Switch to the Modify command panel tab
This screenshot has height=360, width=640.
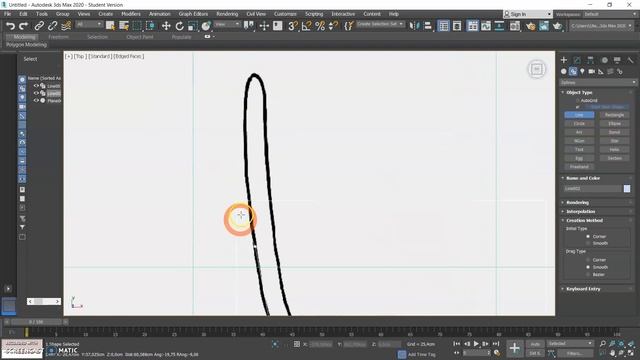577,60
